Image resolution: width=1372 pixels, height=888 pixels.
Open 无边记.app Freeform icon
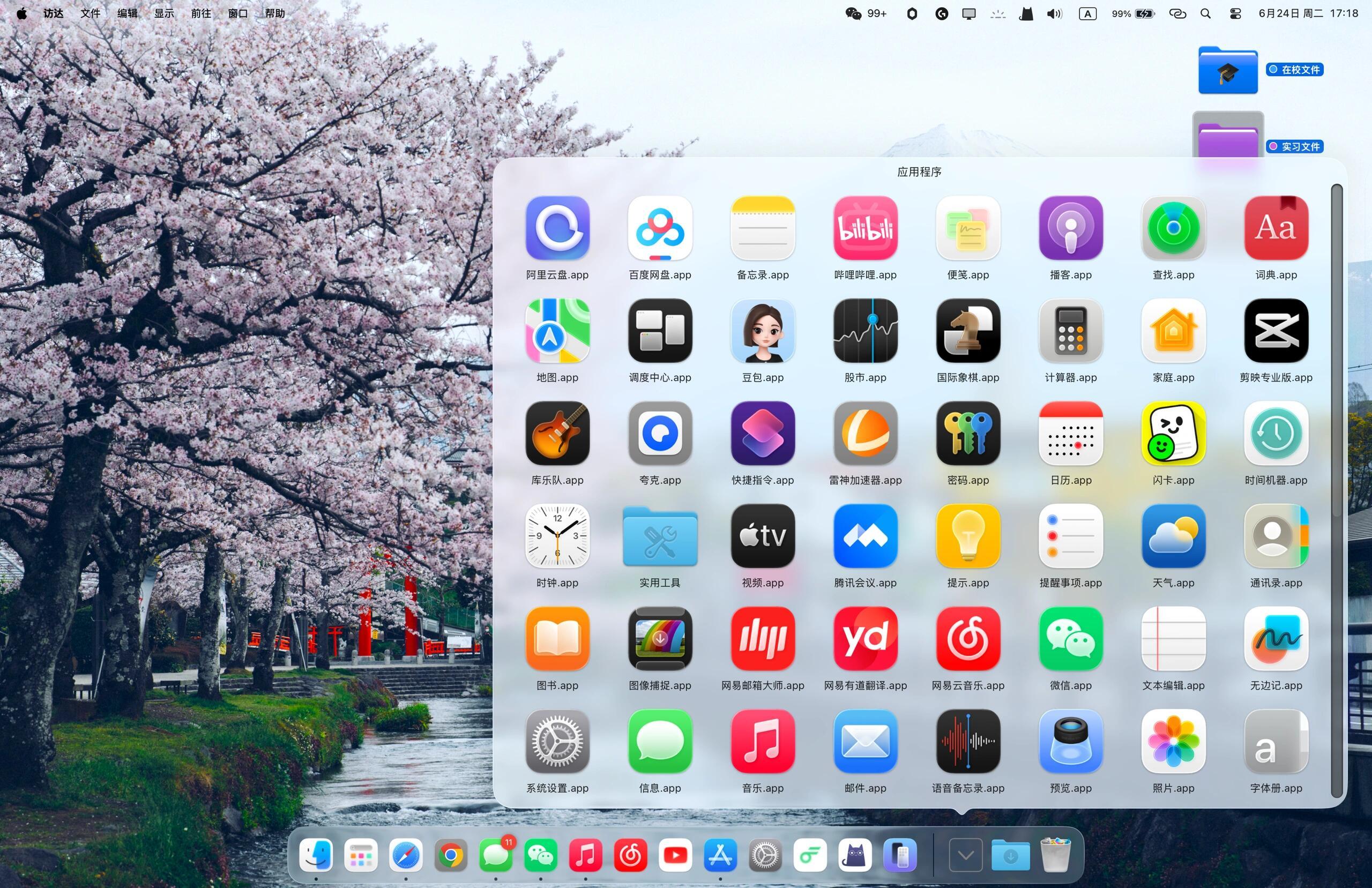[1276, 639]
